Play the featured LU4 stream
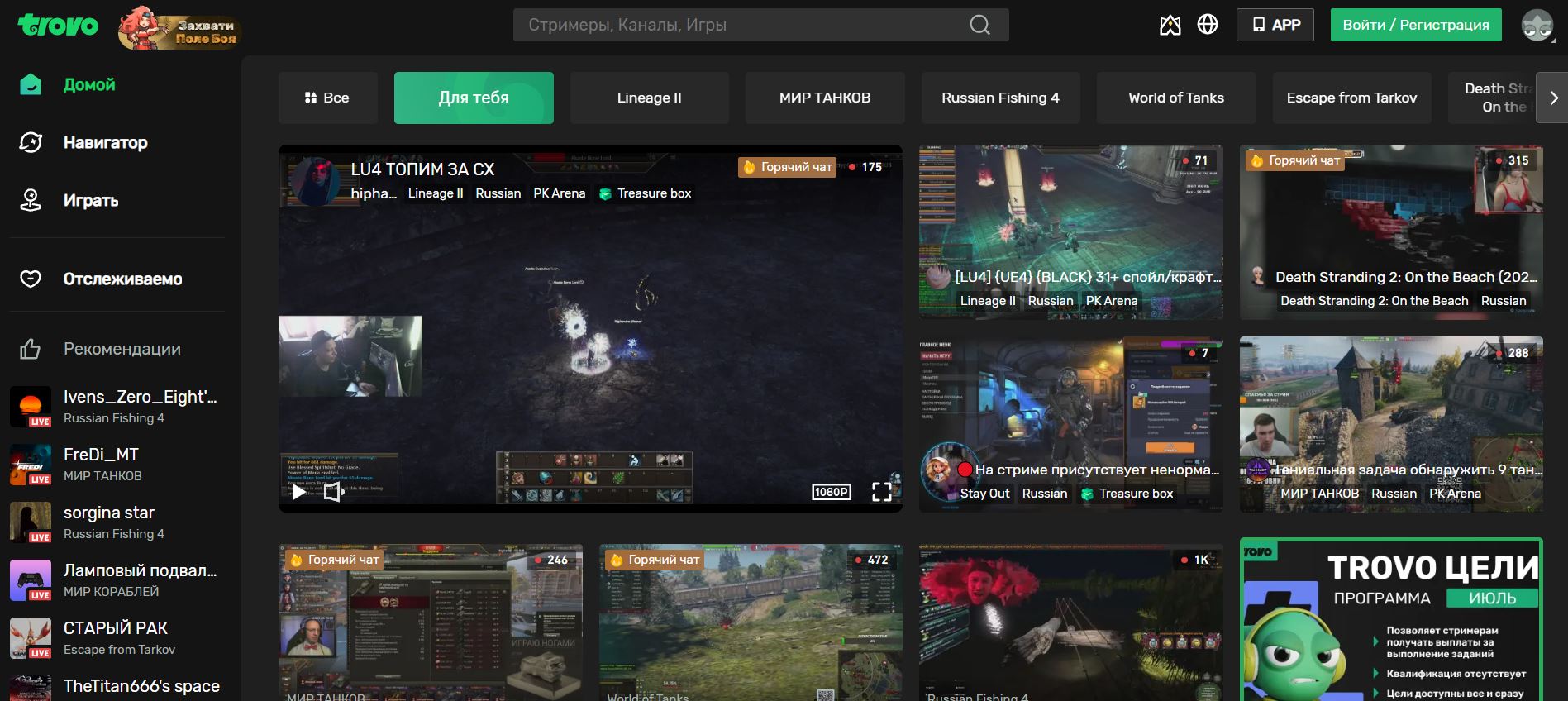This screenshot has width=1568, height=701. pyautogui.click(x=298, y=492)
